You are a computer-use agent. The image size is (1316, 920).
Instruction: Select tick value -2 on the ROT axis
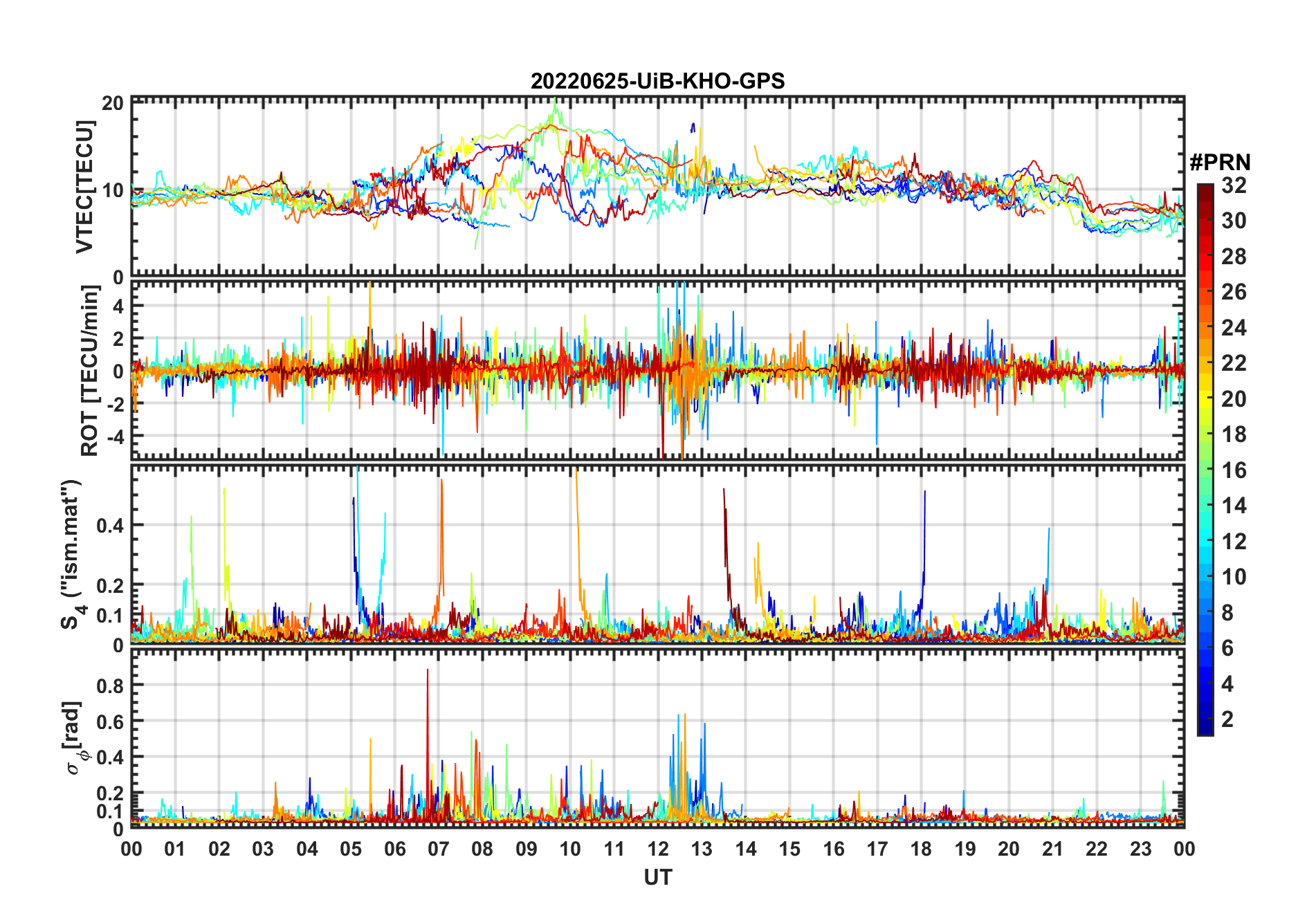[x=115, y=403]
